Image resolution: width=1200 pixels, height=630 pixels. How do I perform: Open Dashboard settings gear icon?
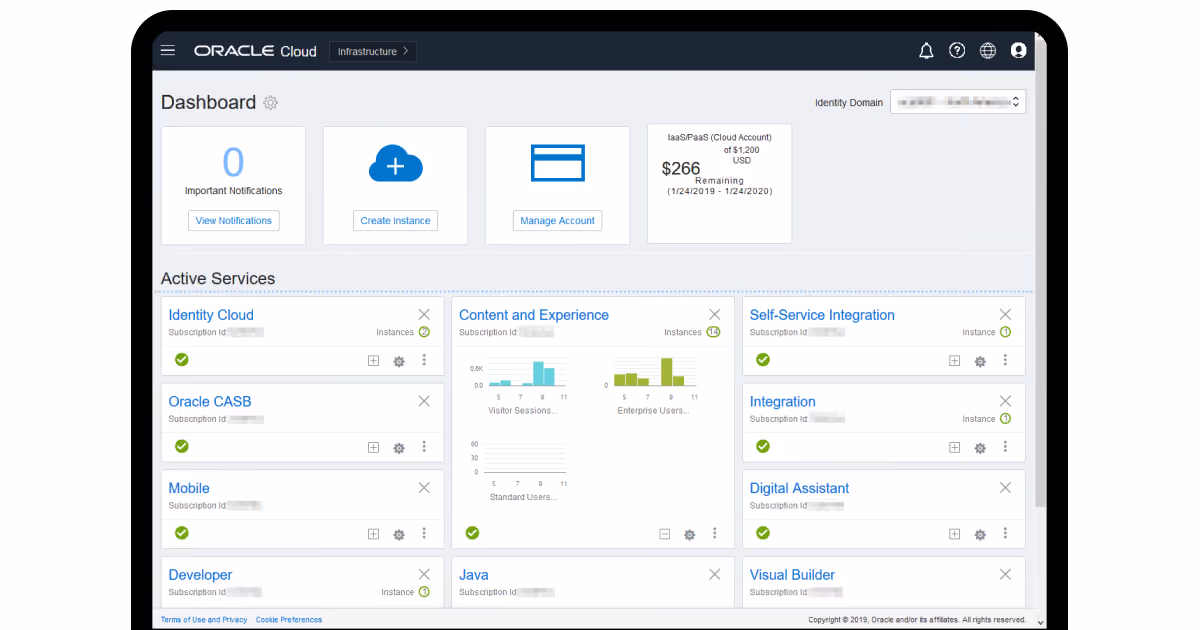[x=270, y=103]
